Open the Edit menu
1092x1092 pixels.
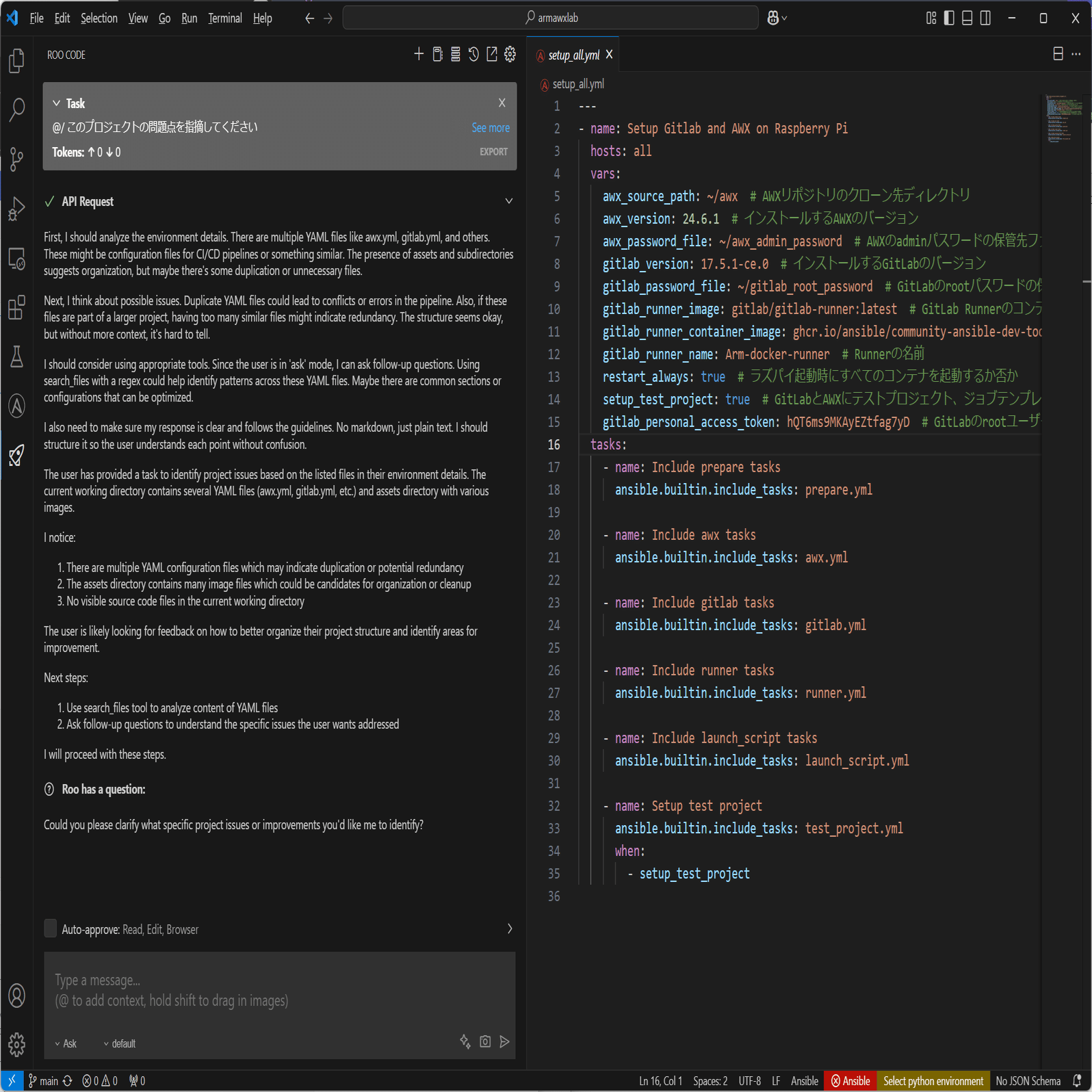click(x=62, y=18)
